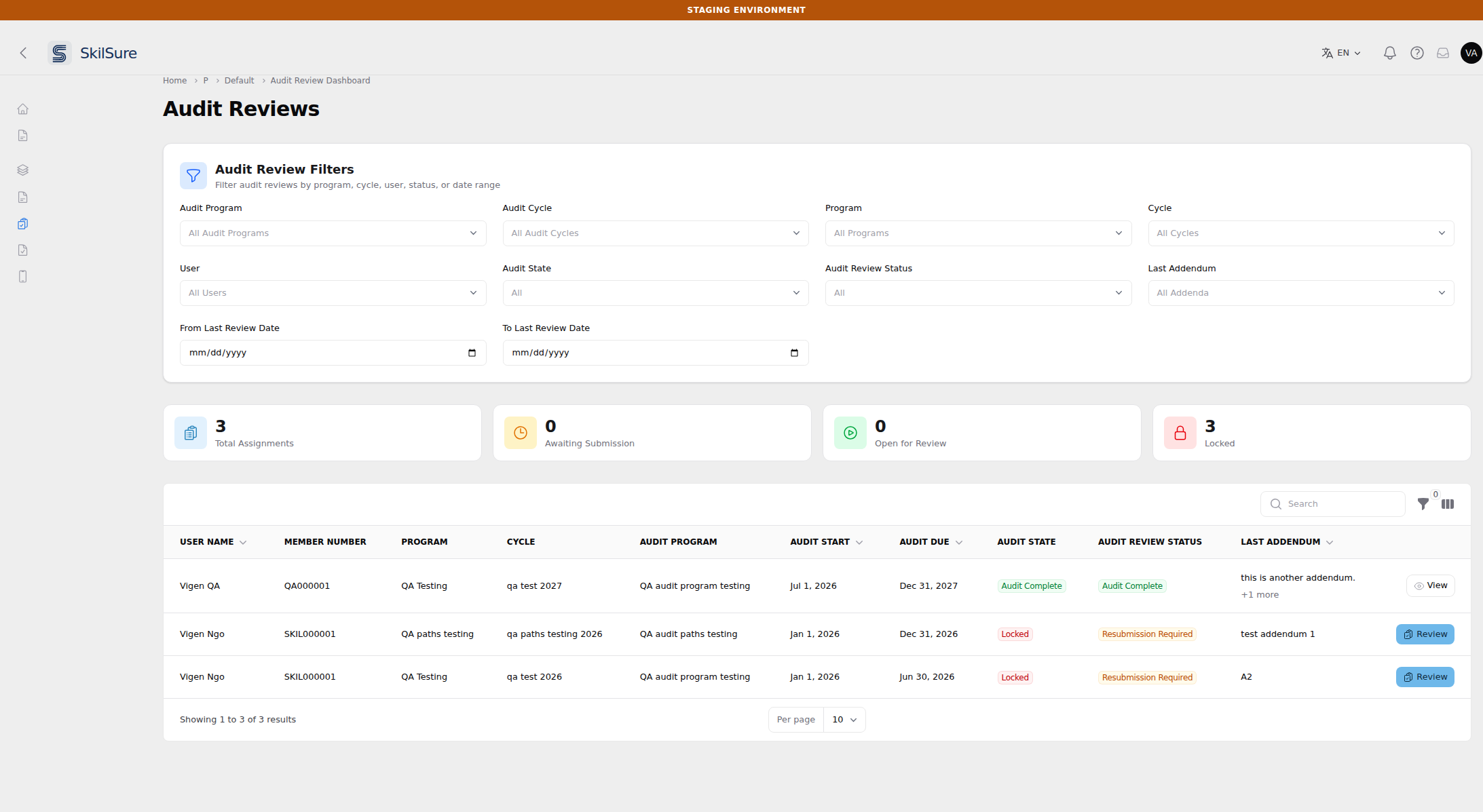Change the Per page value dropdown
Screen dimensions: 1483x812
click(844, 720)
